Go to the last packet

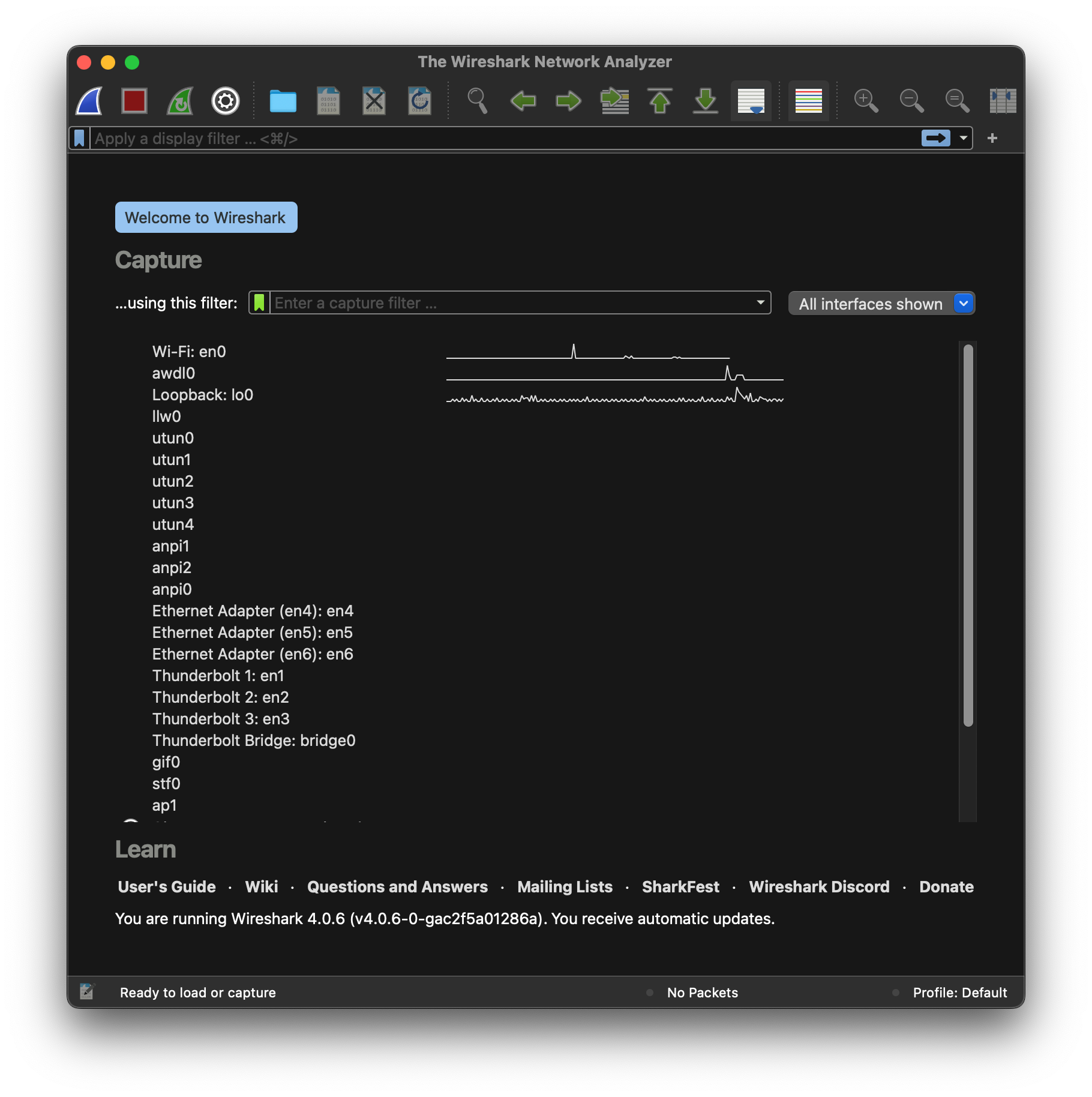click(705, 101)
